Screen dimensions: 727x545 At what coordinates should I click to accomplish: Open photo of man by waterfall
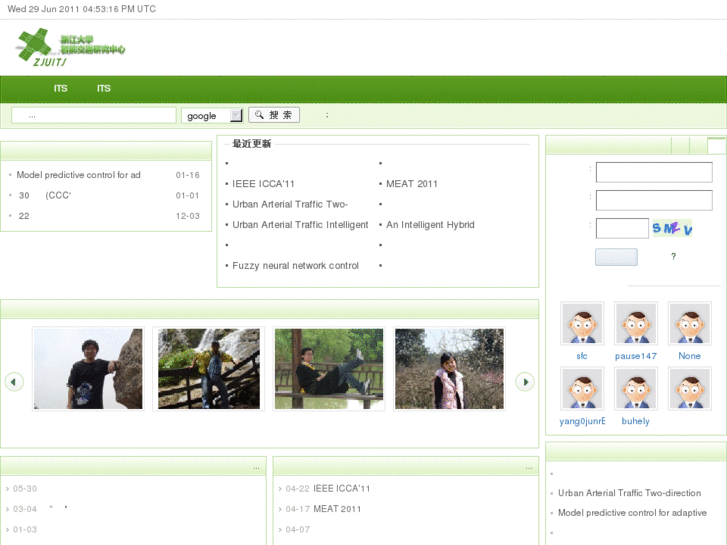[209, 369]
